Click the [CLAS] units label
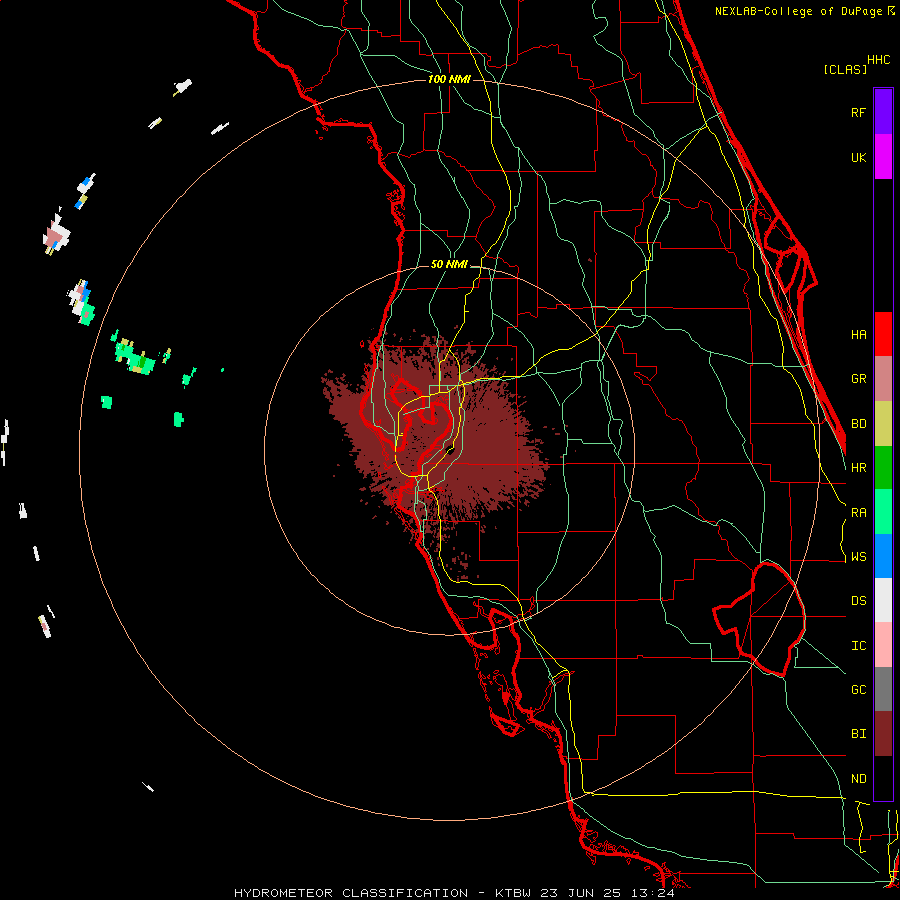 point(845,70)
